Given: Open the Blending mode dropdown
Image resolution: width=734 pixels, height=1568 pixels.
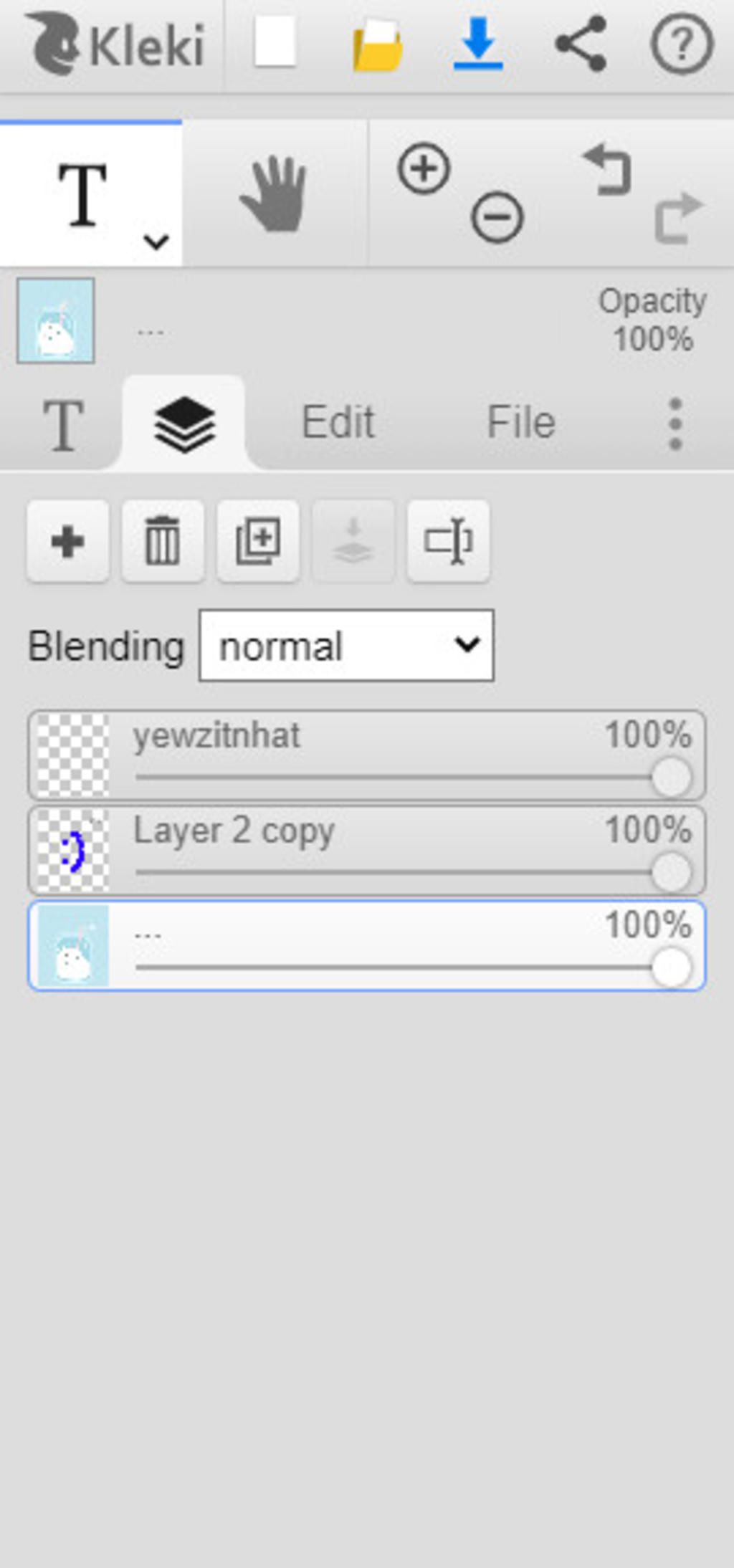Looking at the screenshot, I should 346,646.
